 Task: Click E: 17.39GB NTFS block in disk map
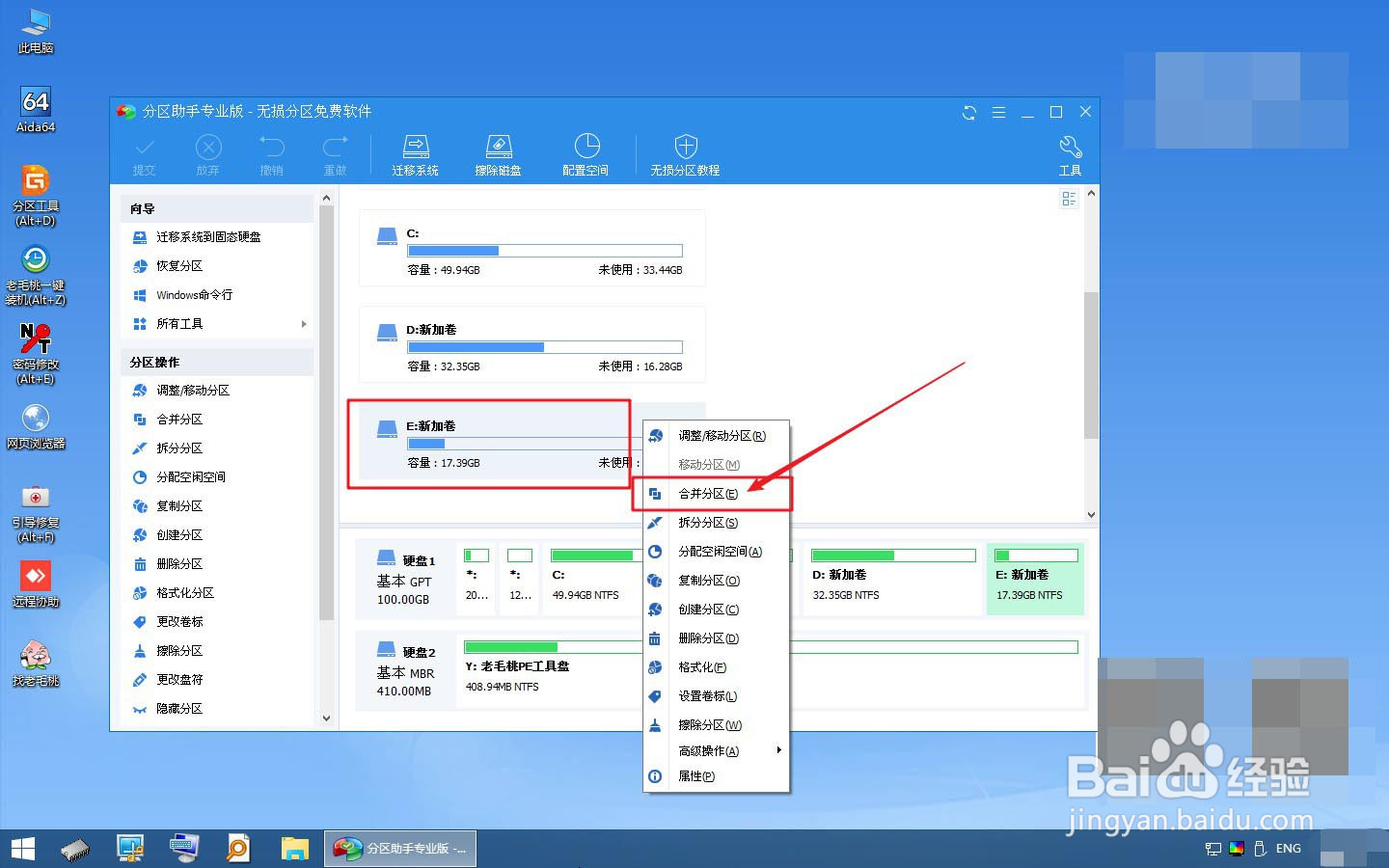tap(1036, 578)
